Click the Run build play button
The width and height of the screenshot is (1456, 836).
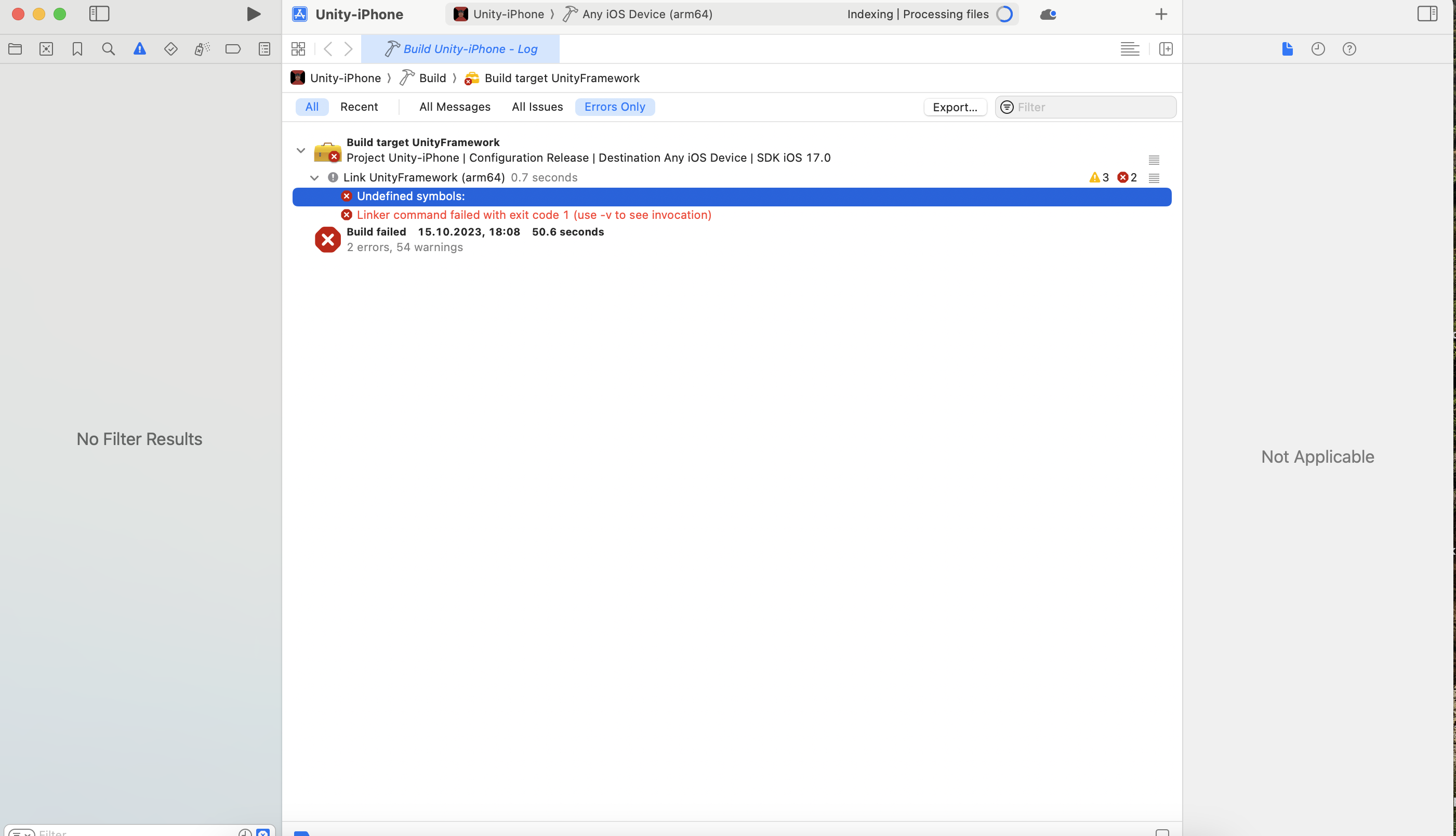(253, 14)
